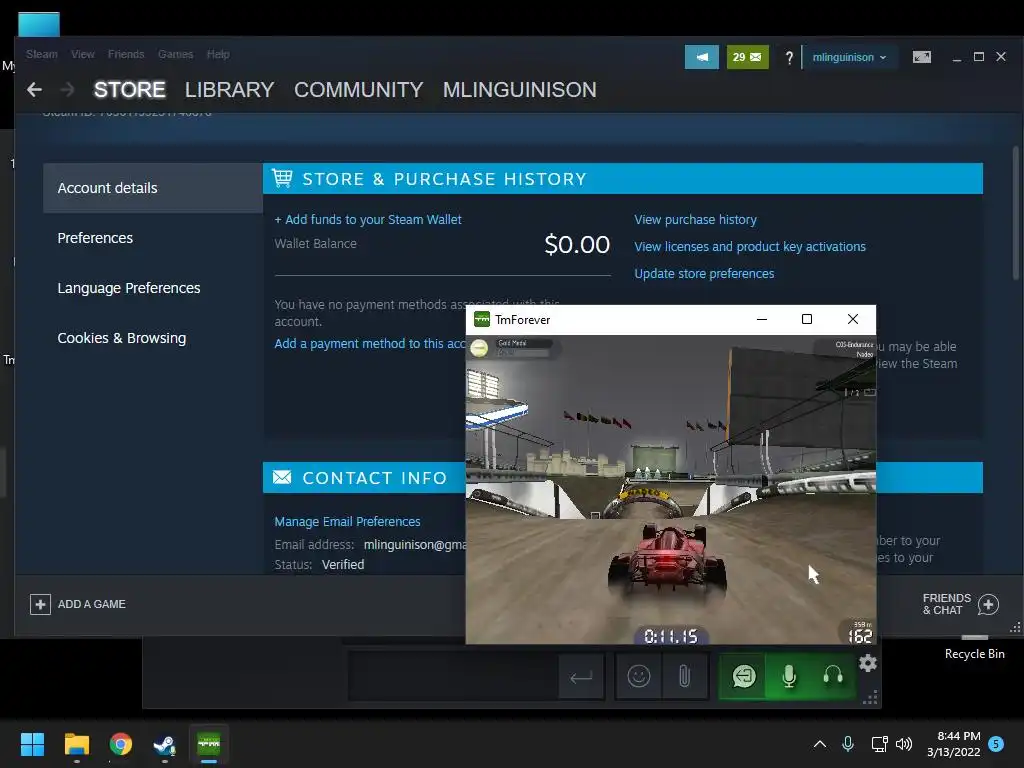Open the View menu
The height and width of the screenshot is (768, 1024).
(83, 54)
